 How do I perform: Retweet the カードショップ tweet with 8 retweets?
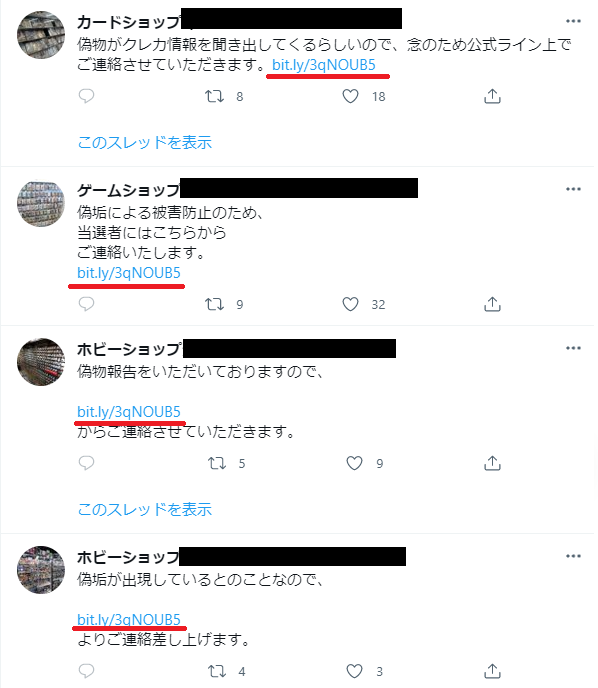215,96
